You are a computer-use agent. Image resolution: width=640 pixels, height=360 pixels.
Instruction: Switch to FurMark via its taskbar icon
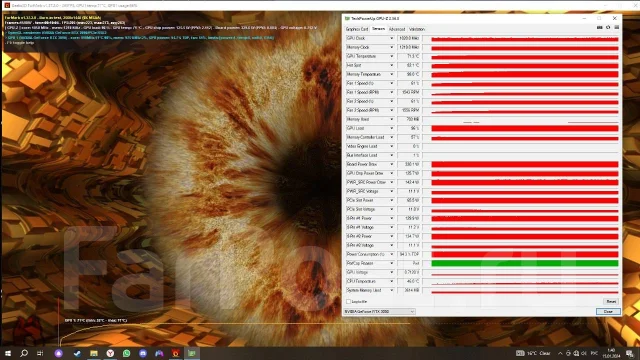176,353
